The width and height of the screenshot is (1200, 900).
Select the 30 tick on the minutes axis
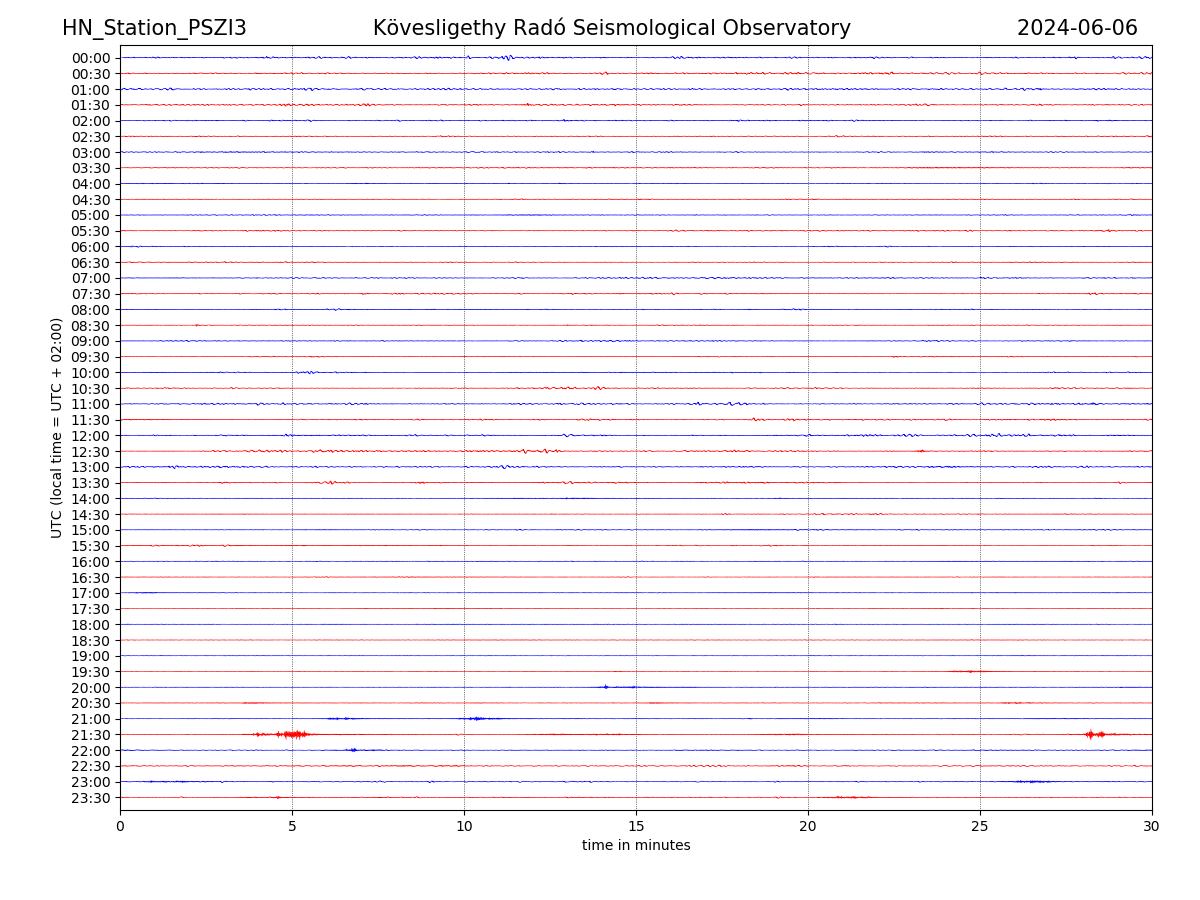1152,827
